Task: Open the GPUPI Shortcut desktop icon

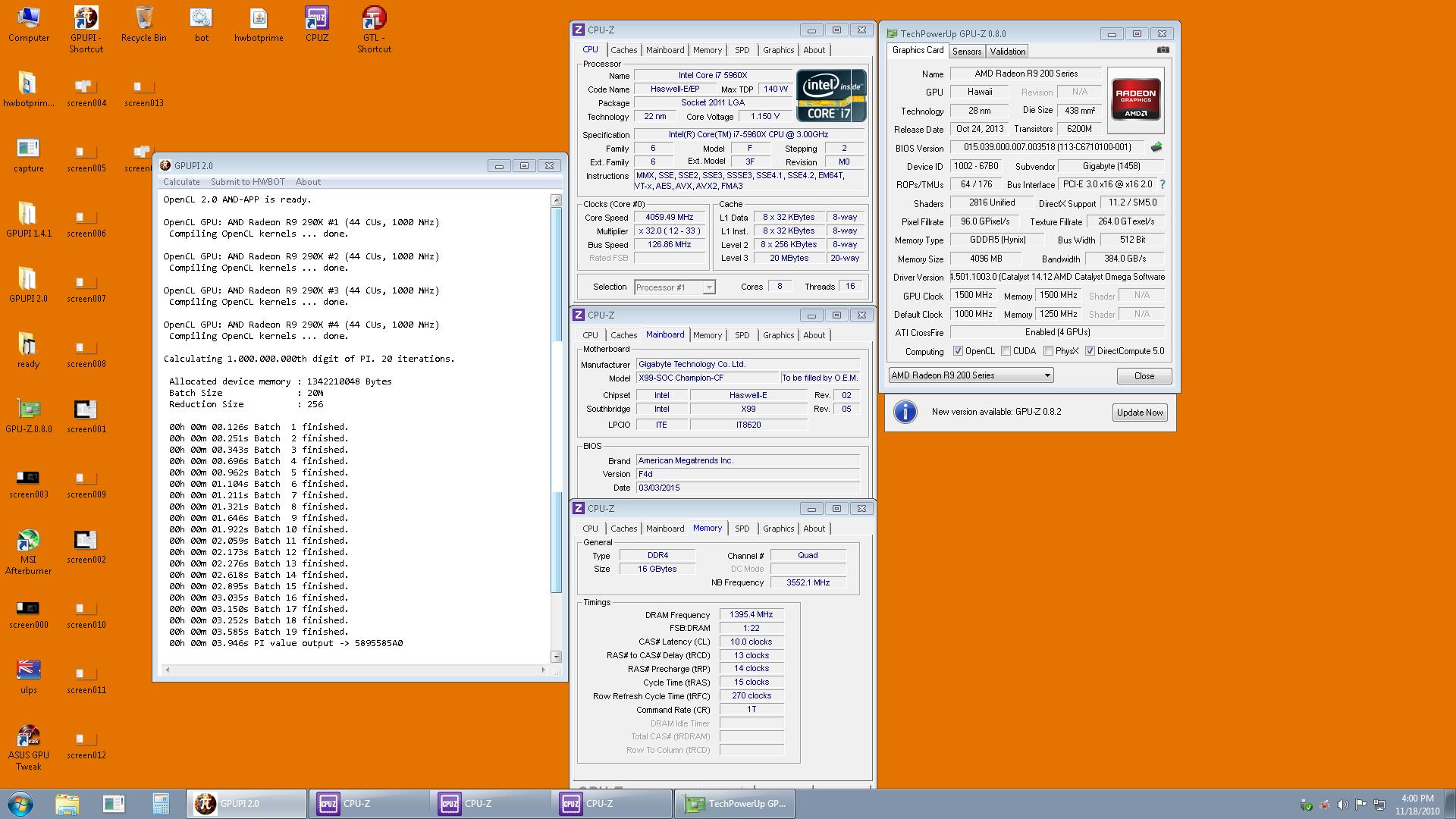Action: (x=86, y=30)
